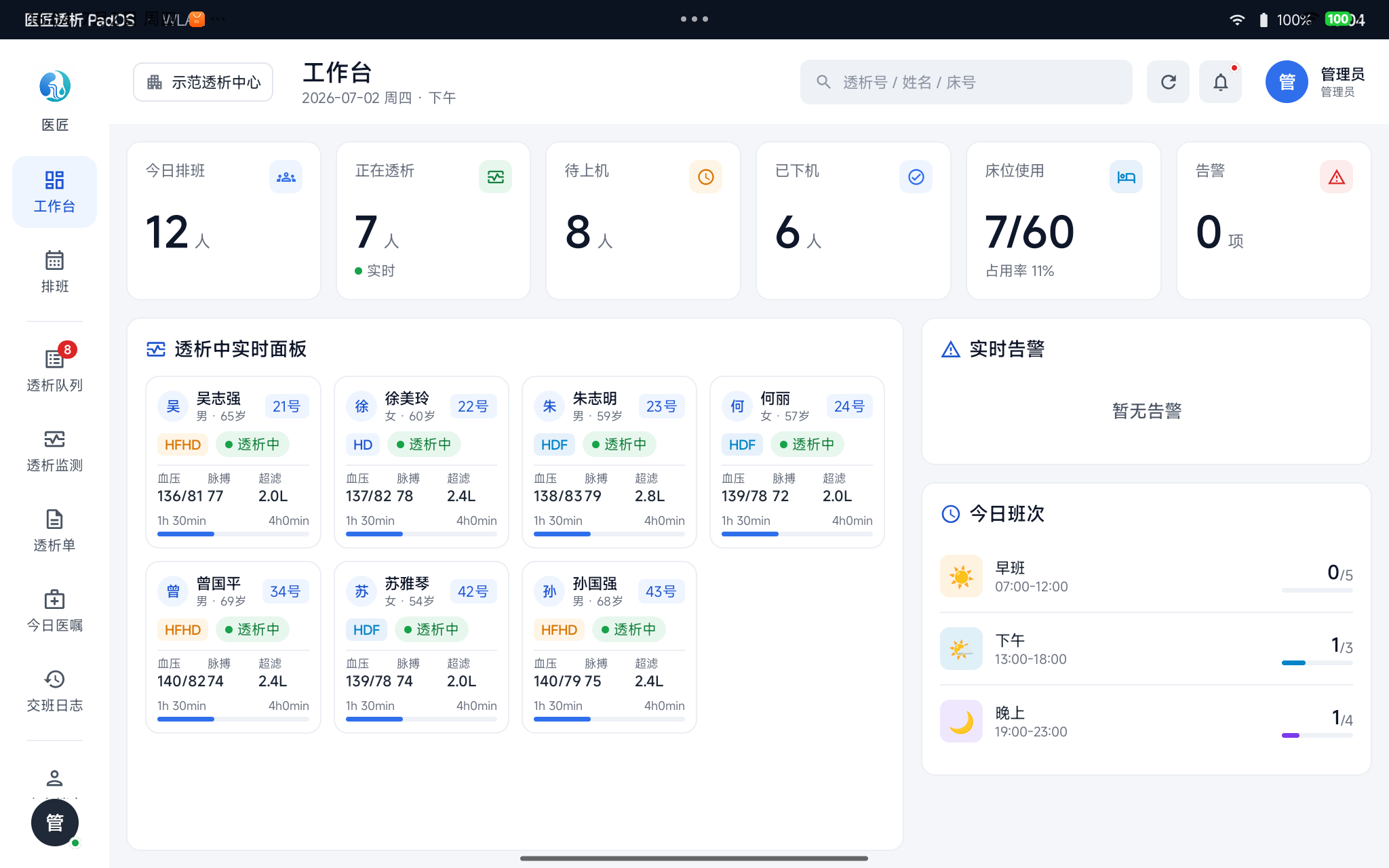Viewport: 1389px width, 868px height.
Task: Click the 早班 sun icon
Action: (961, 576)
